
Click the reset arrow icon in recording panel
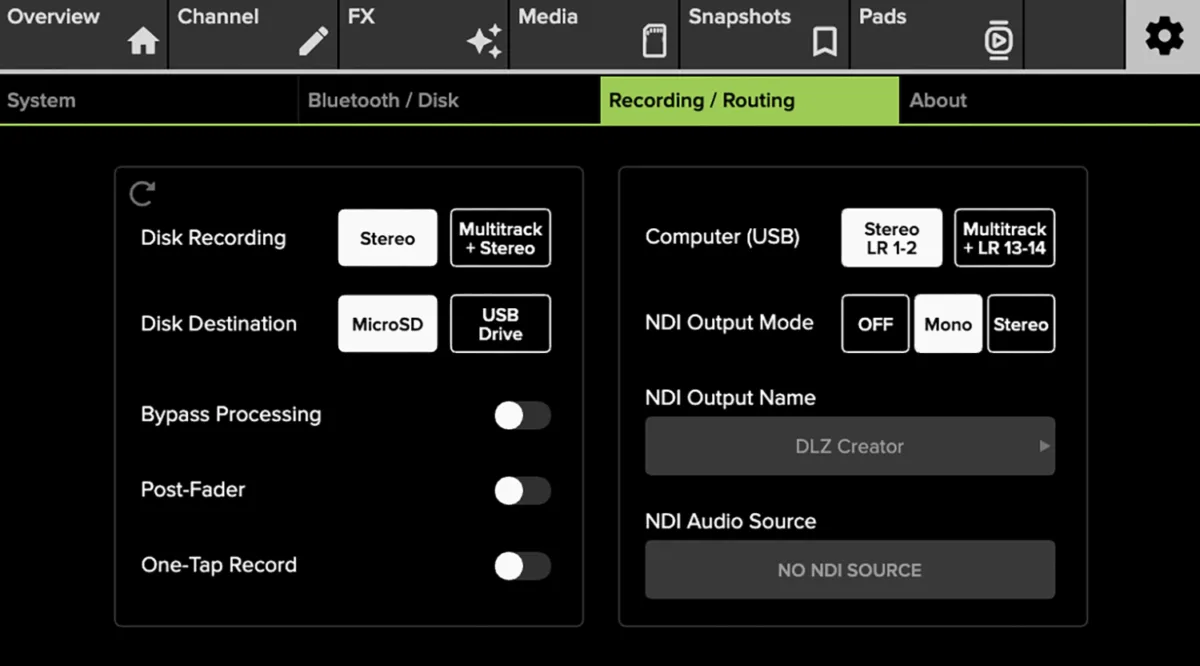pyautogui.click(x=142, y=193)
